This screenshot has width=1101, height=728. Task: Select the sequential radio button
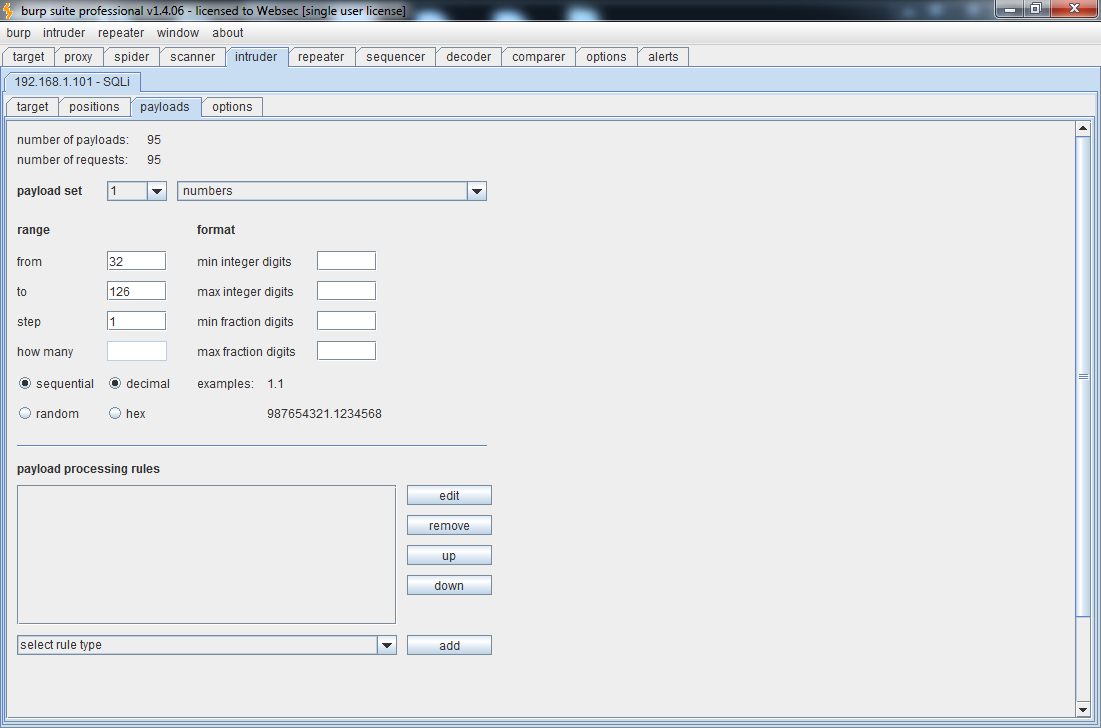pos(25,384)
